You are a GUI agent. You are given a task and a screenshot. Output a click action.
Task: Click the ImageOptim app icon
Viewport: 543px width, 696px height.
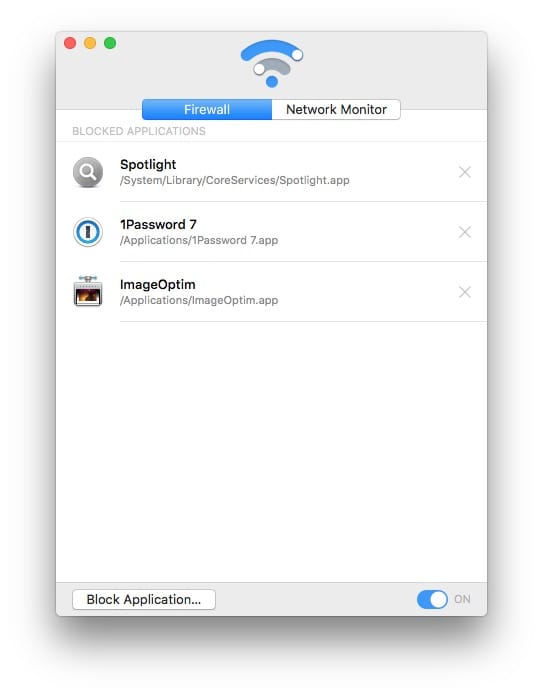pyautogui.click(x=88, y=292)
